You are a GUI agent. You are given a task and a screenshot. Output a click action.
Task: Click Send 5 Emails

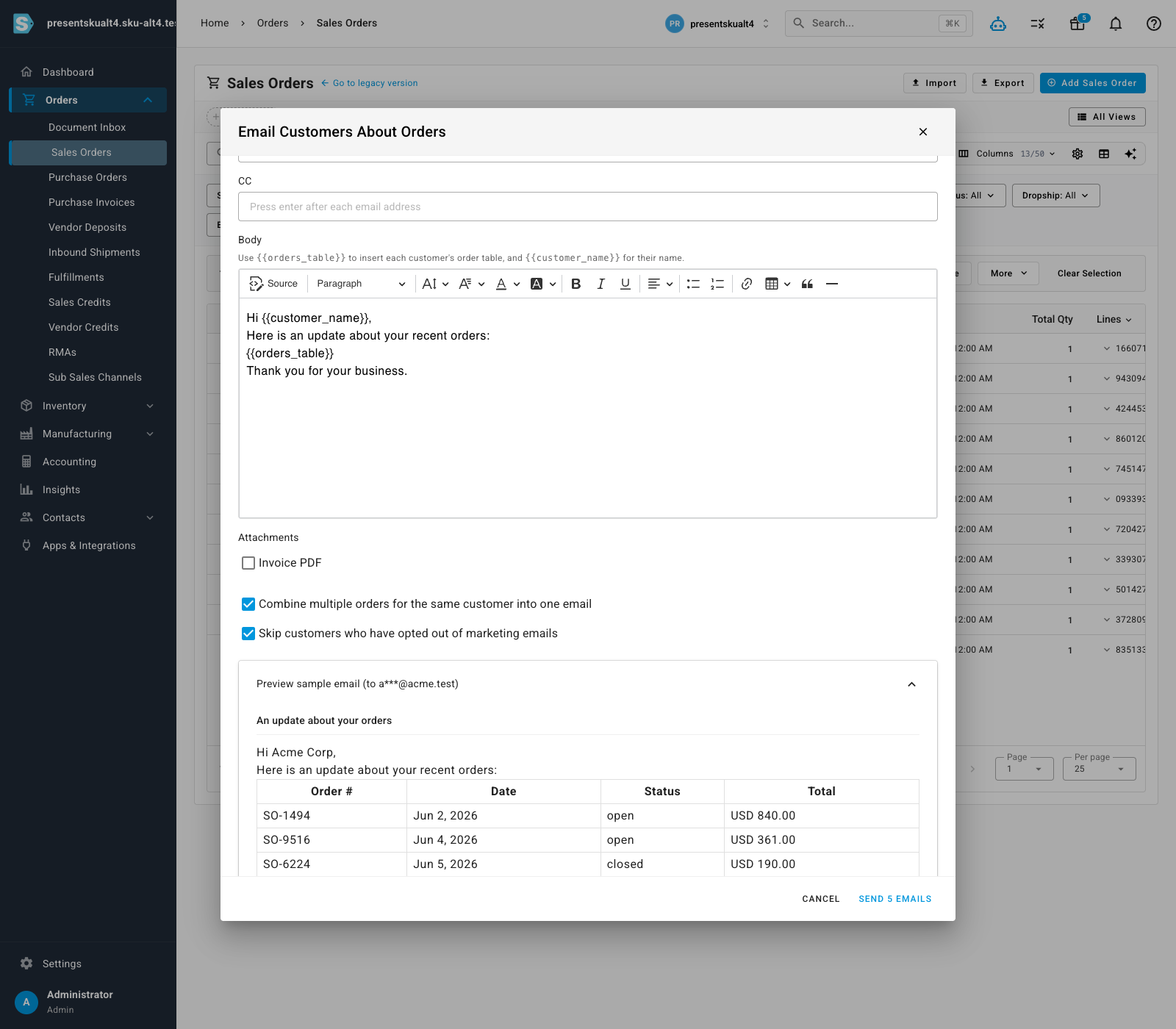pyautogui.click(x=895, y=899)
